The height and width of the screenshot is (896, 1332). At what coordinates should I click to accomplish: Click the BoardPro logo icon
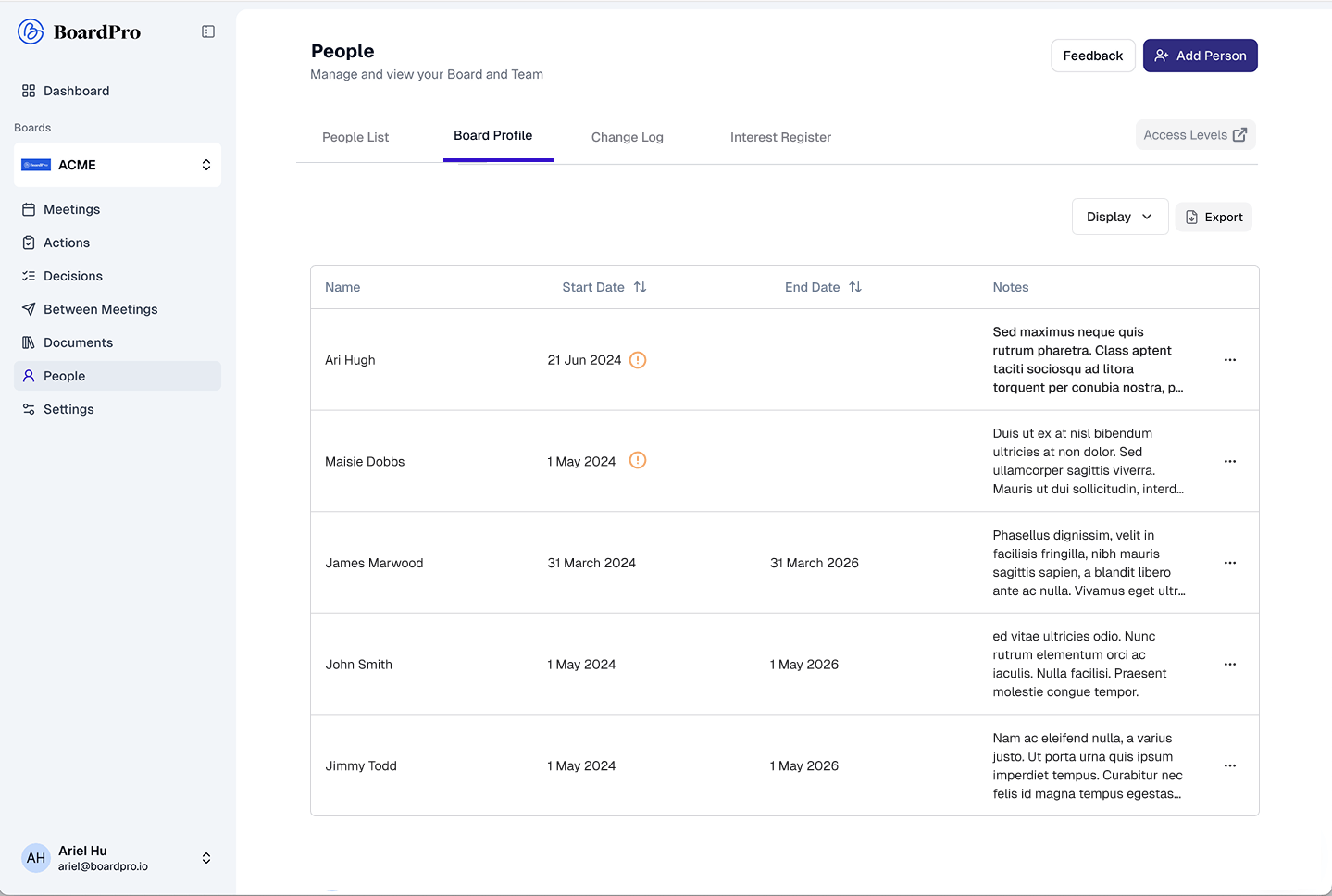pyautogui.click(x=31, y=31)
